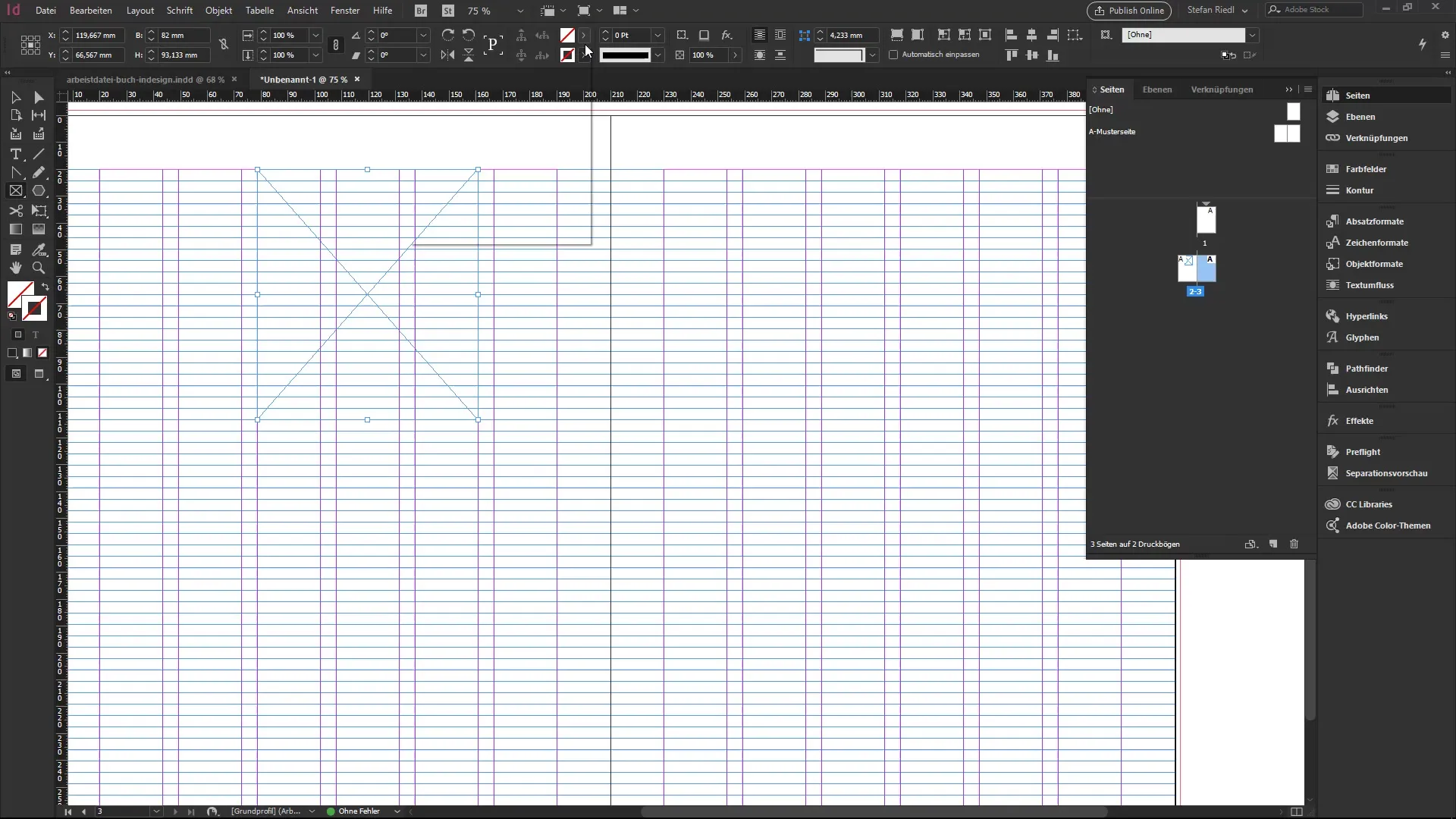Open the Datei menu
Viewport: 1456px width, 819px height.
(x=45, y=11)
